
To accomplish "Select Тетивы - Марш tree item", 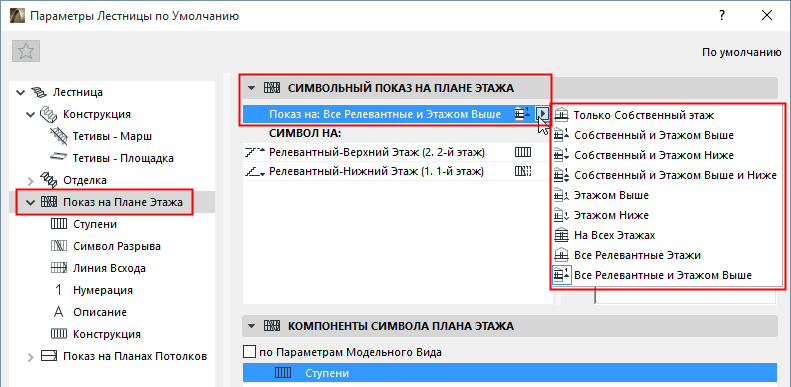I will (112, 137).
